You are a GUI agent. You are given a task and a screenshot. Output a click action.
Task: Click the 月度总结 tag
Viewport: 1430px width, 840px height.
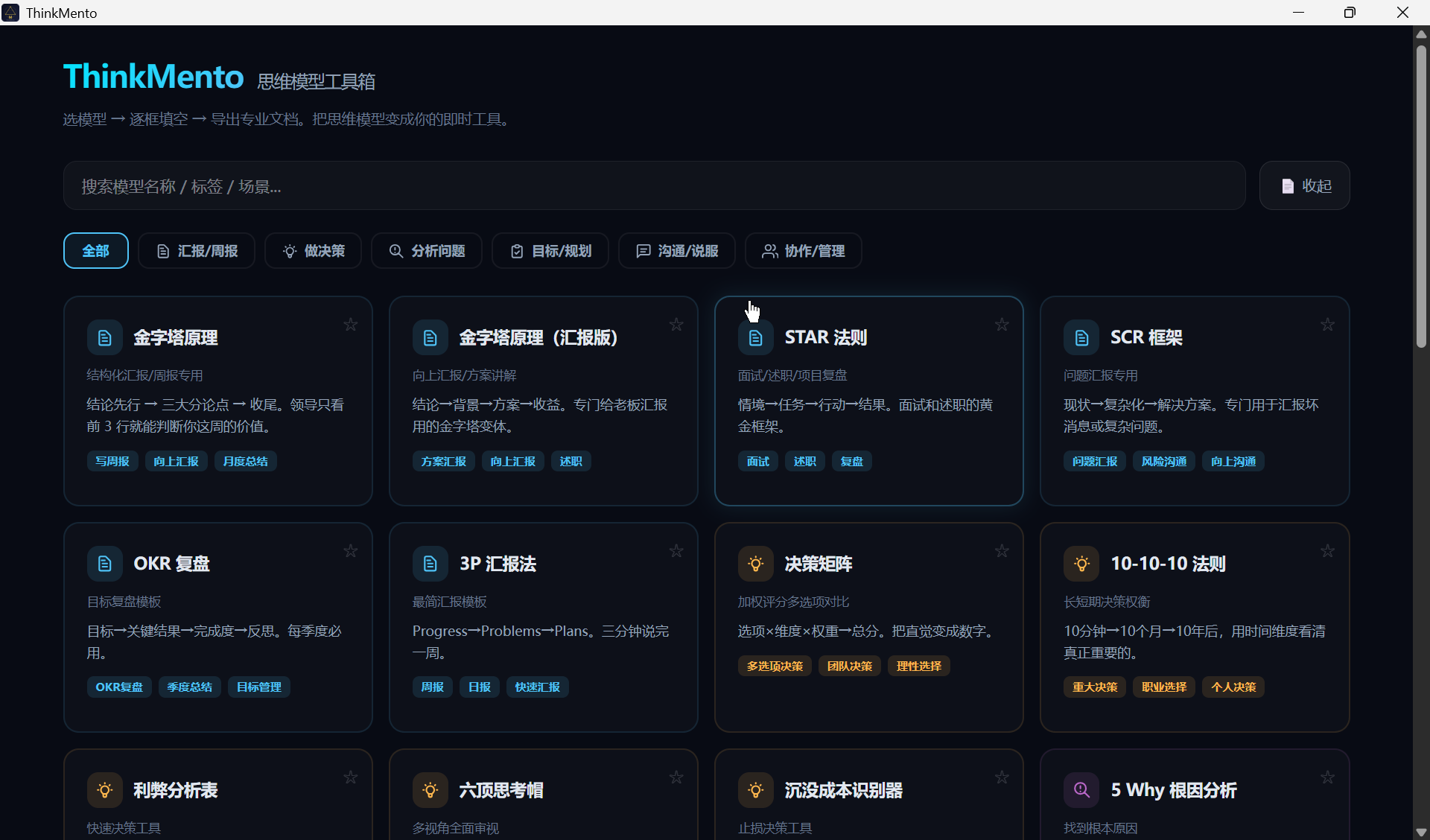tap(246, 462)
